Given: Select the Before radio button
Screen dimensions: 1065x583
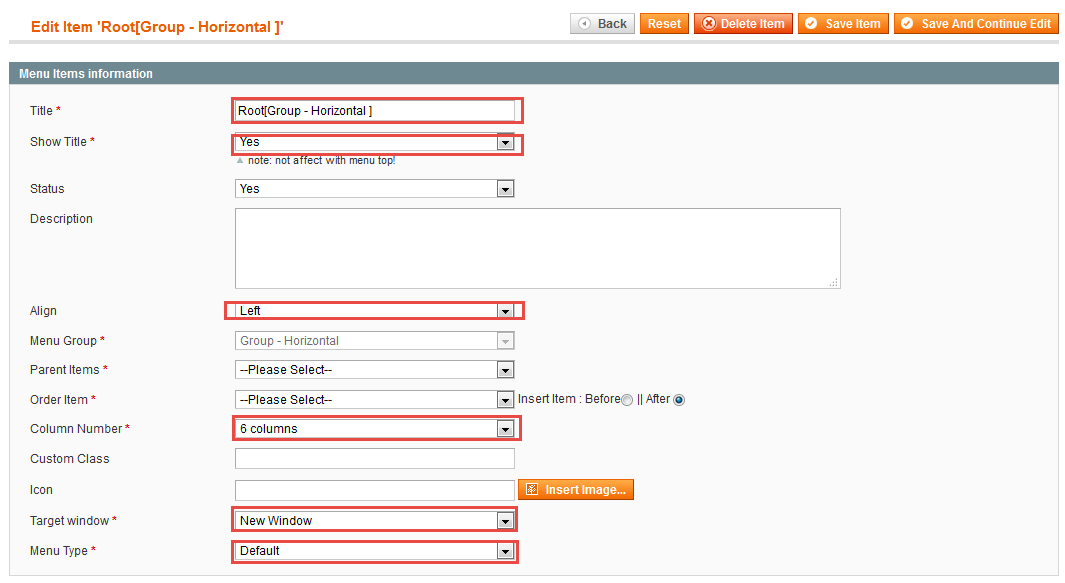Looking at the screenshot, I should [627, 400].
